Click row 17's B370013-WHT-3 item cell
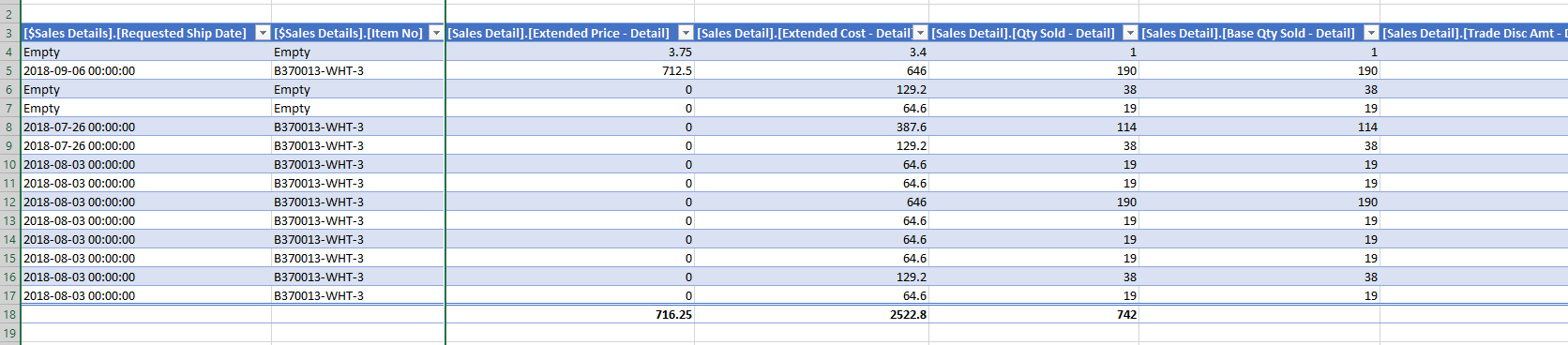Screen dimensions: 1568x345 (358, 295)
